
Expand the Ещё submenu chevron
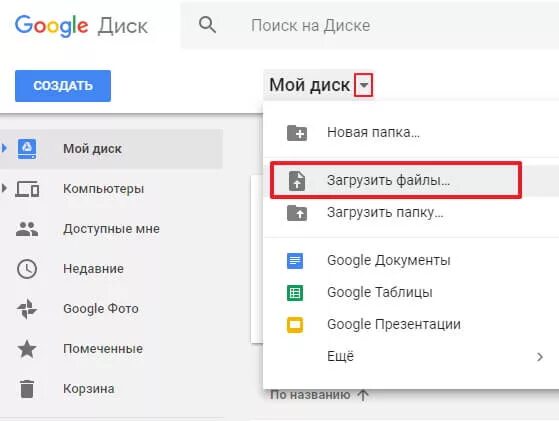540,357
